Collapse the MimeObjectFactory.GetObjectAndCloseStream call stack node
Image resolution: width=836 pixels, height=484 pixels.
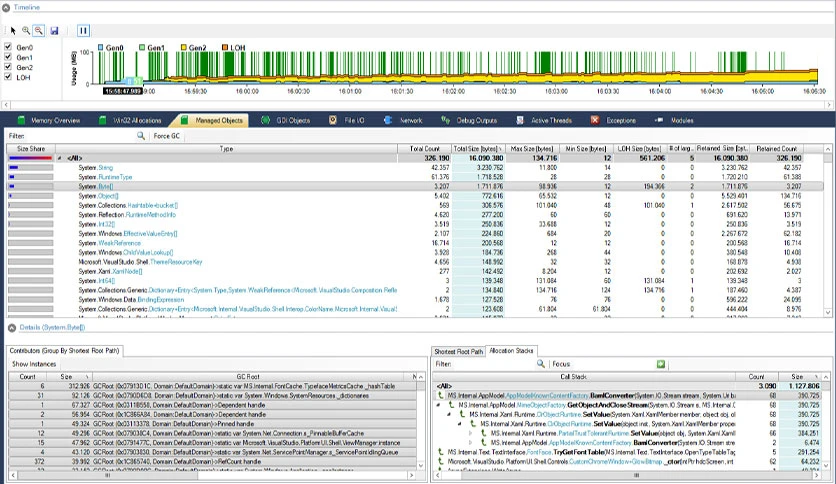[x=439, y=405]
